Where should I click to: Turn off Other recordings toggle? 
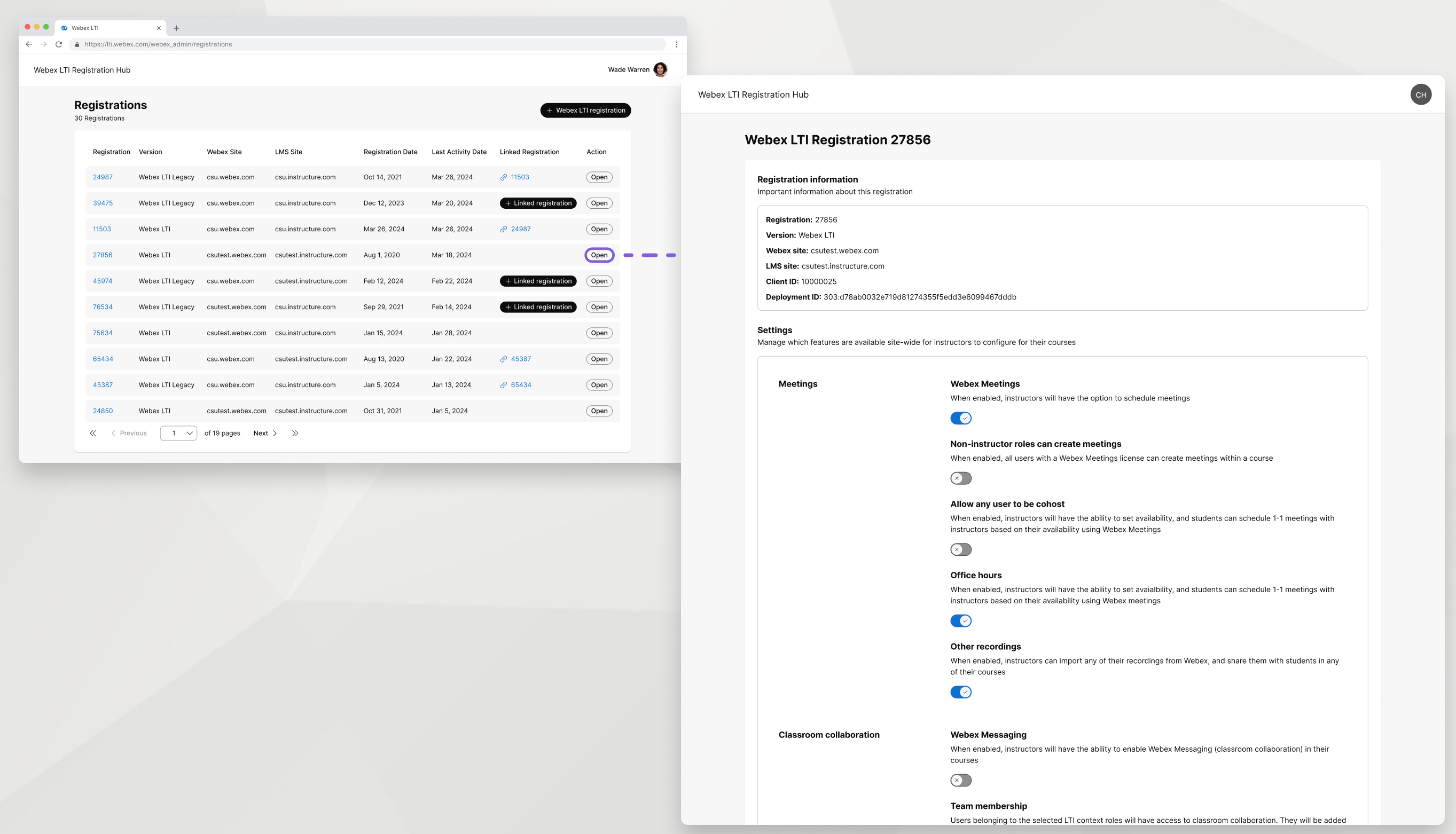click(960, 692)
